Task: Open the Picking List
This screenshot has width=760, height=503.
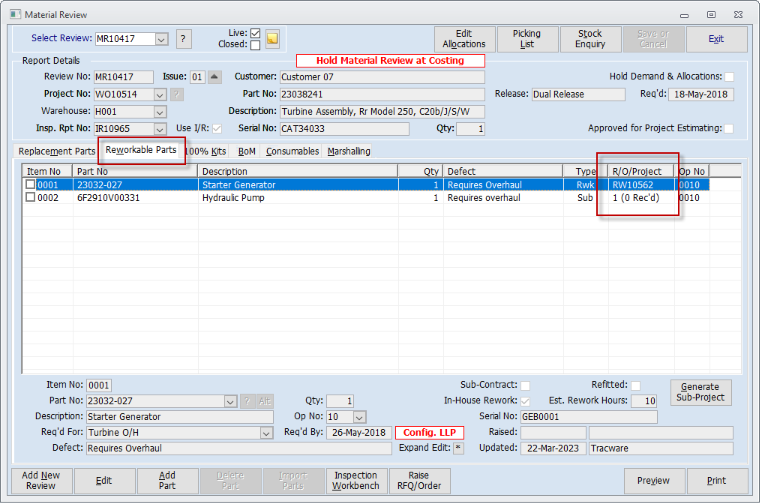Action: 526,39
